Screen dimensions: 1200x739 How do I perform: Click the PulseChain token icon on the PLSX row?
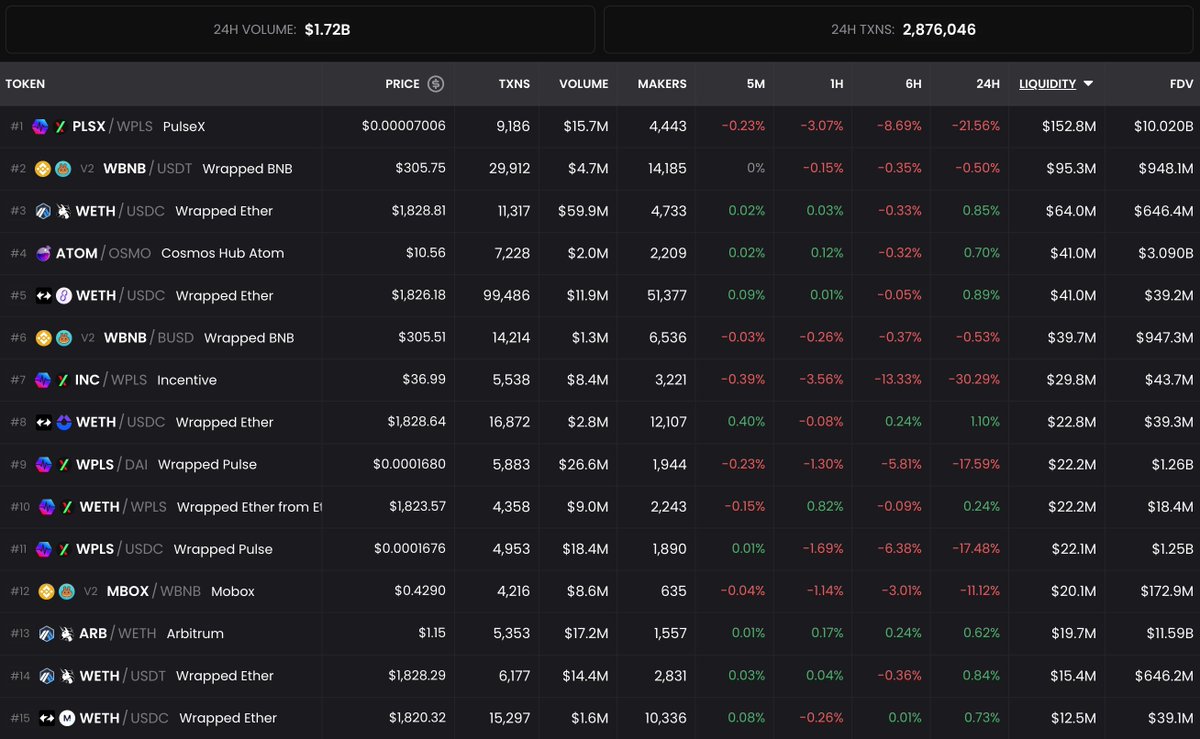pyautogui.click(x=40, y=126)
